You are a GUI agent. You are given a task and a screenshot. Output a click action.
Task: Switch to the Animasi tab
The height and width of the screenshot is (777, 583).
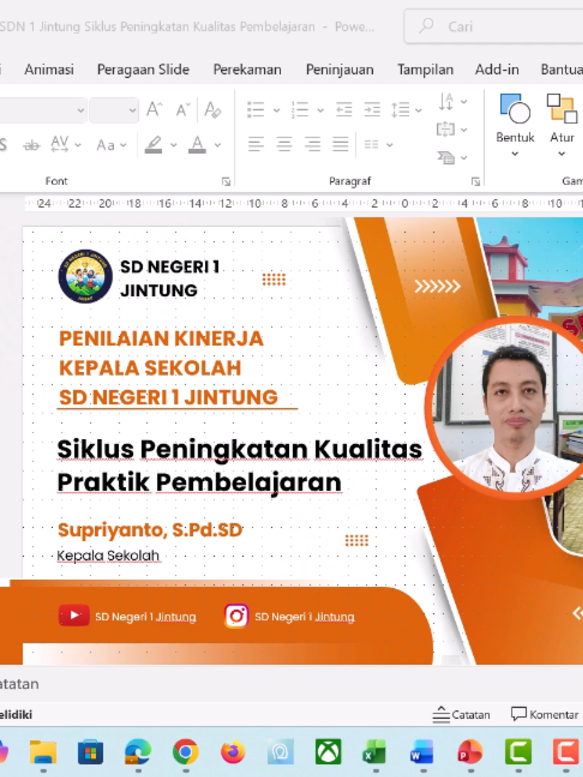[x=49, y=69]
